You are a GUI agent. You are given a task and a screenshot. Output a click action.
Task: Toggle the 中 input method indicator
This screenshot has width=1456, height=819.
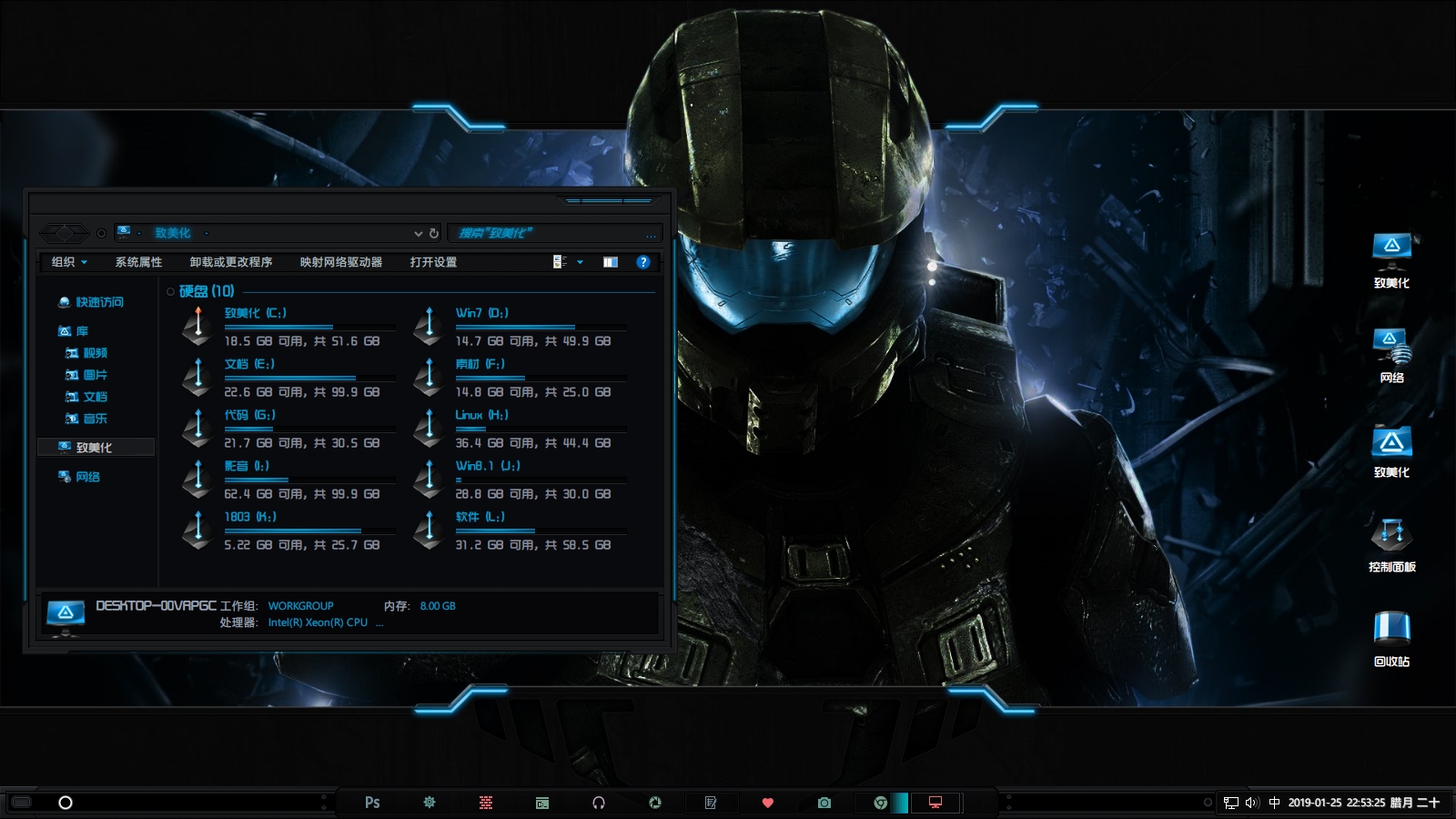coord(1274,803)
